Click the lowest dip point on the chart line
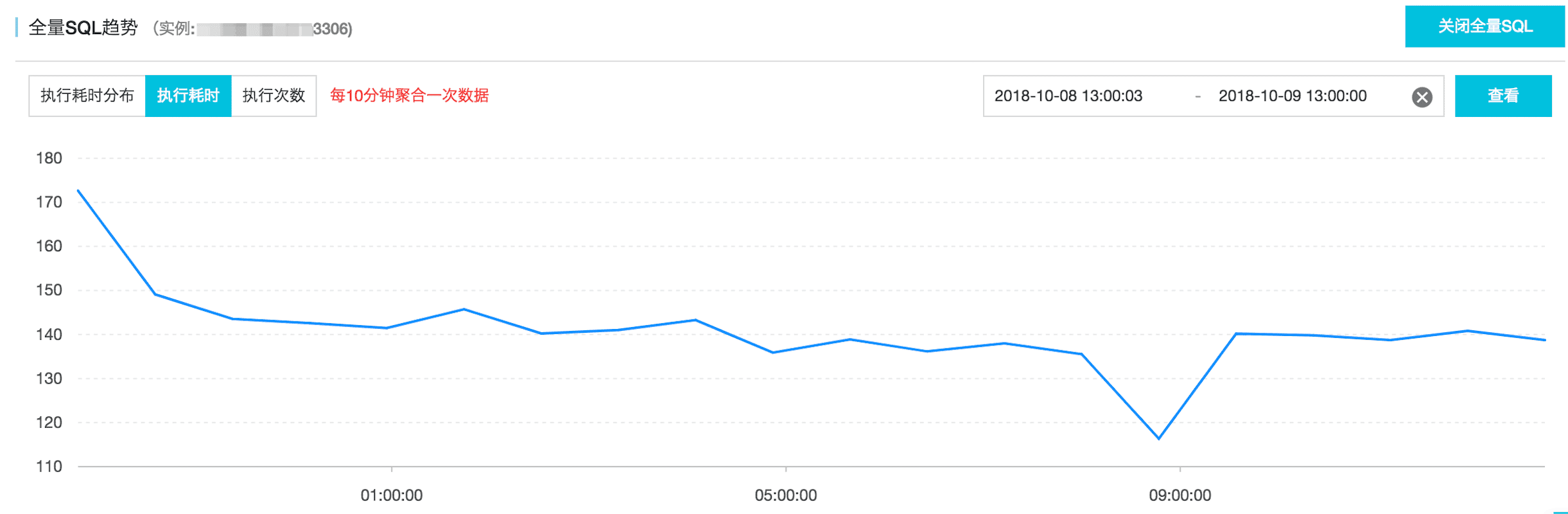 [x=1159, y=439]
